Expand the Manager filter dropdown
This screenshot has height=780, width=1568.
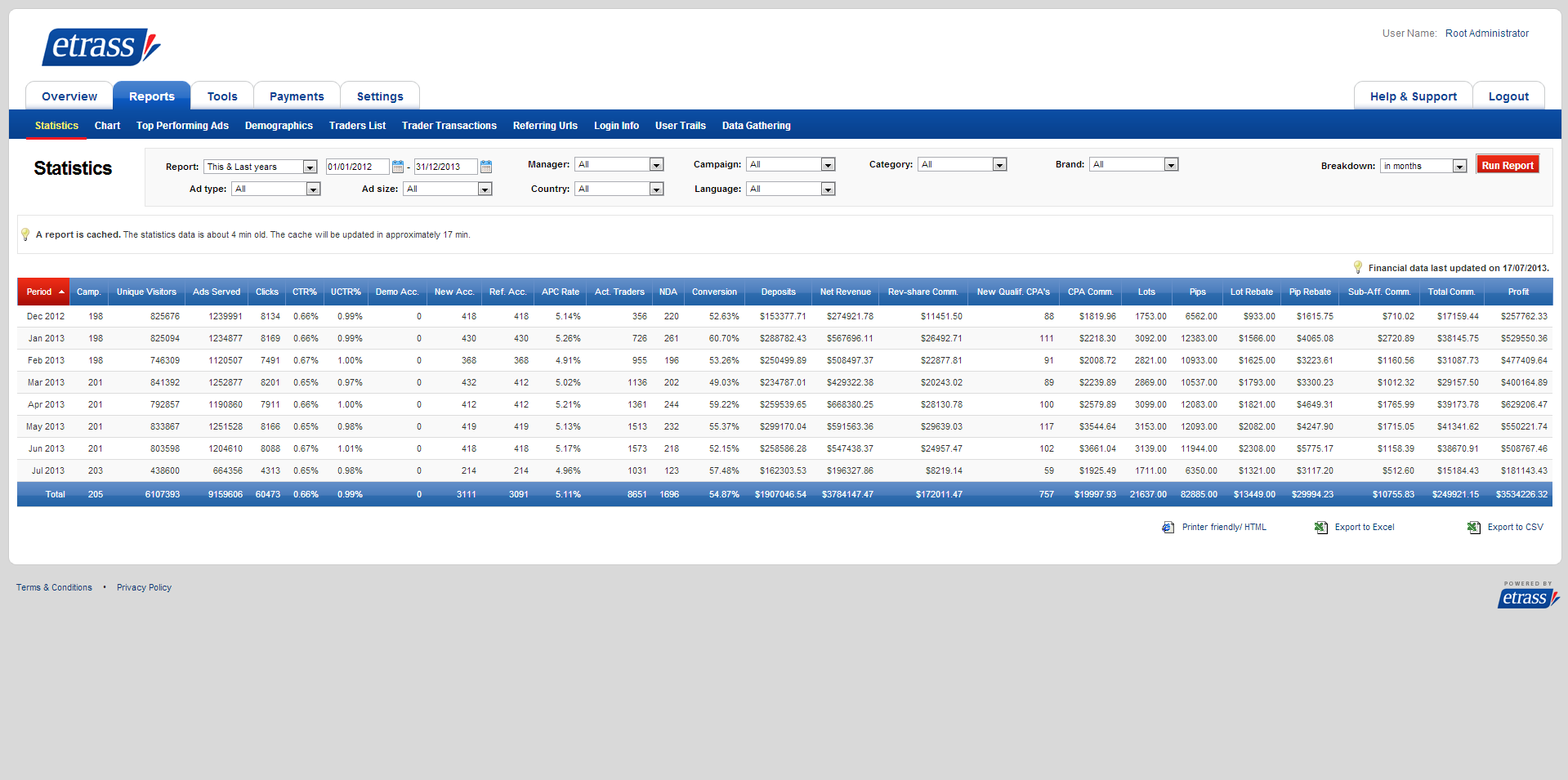coord(656,165)
